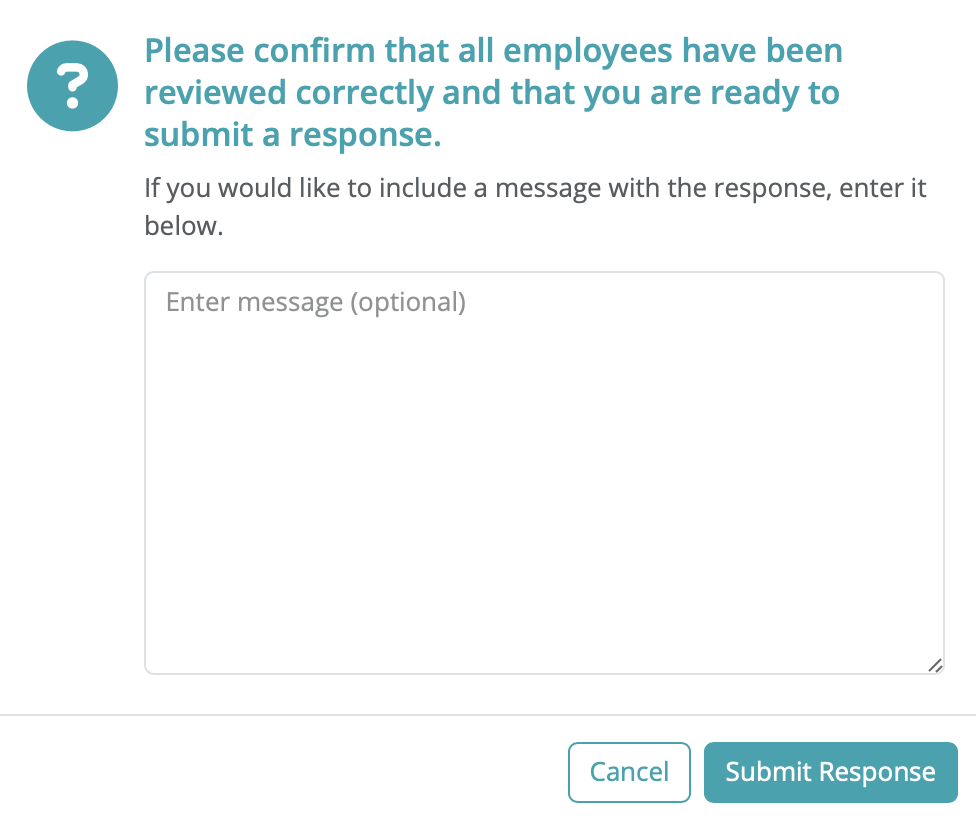Place the cursor in the message box center
This screenshot has width=976, height=822.
(x=544, y=473)
